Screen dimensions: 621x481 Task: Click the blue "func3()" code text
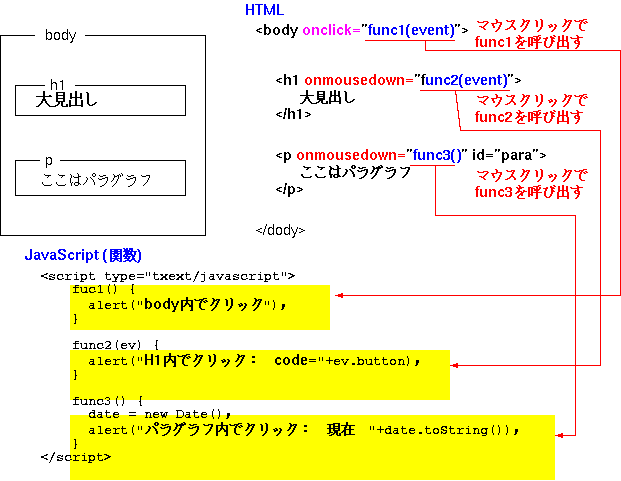(x=437, y=155)
